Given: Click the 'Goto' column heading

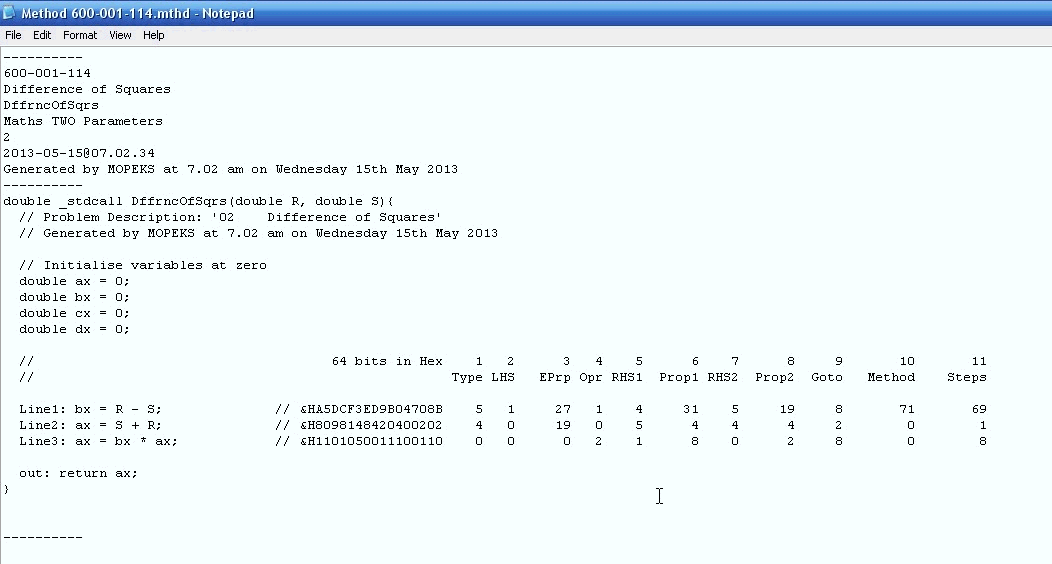Looking at the screenshot, I should point(827,378).
